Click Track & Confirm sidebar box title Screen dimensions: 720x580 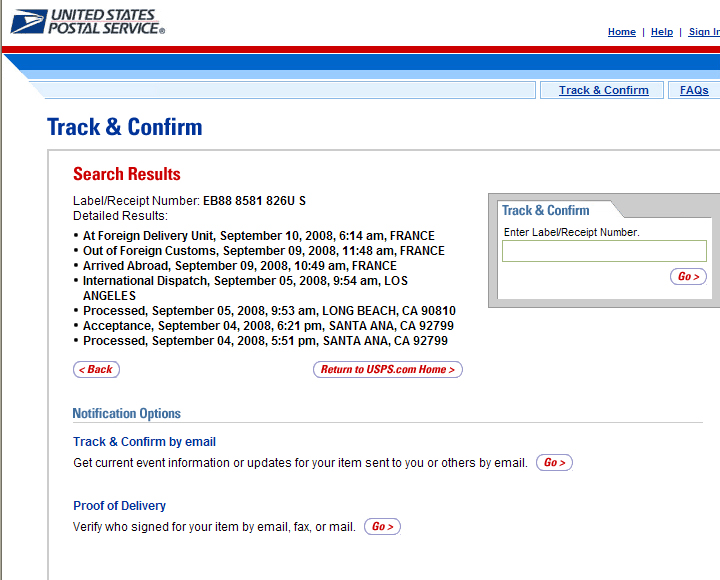[x=546, y=210]
